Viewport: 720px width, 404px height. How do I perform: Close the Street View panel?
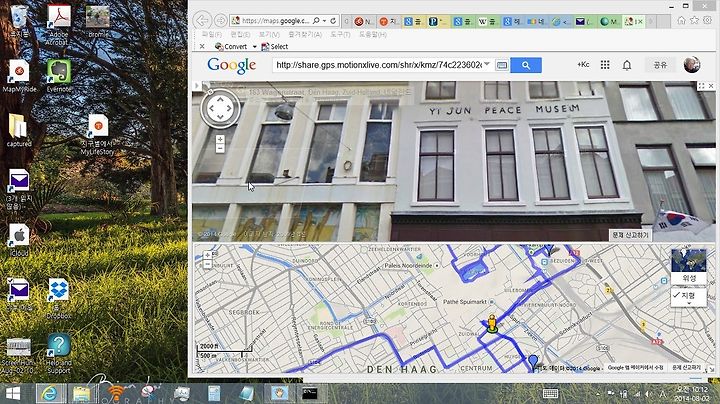point(711,86)
